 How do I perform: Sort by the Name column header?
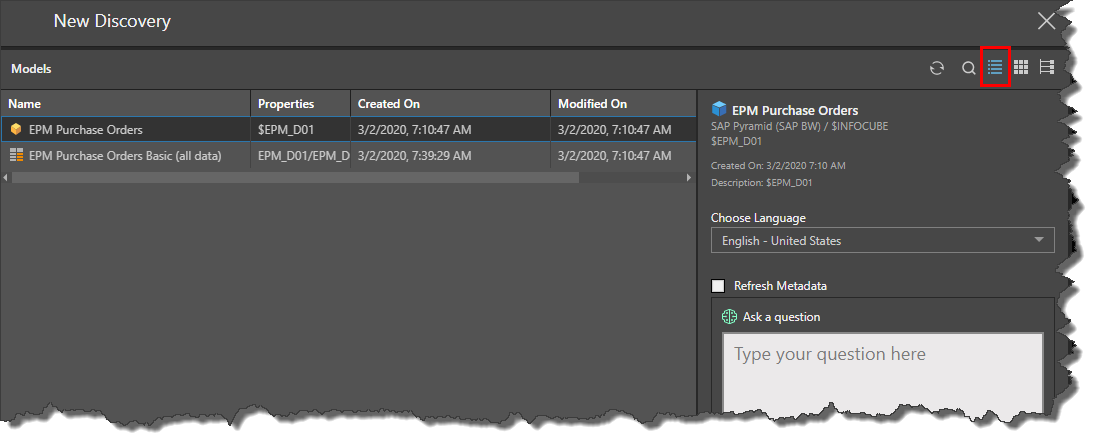point(126,104)
